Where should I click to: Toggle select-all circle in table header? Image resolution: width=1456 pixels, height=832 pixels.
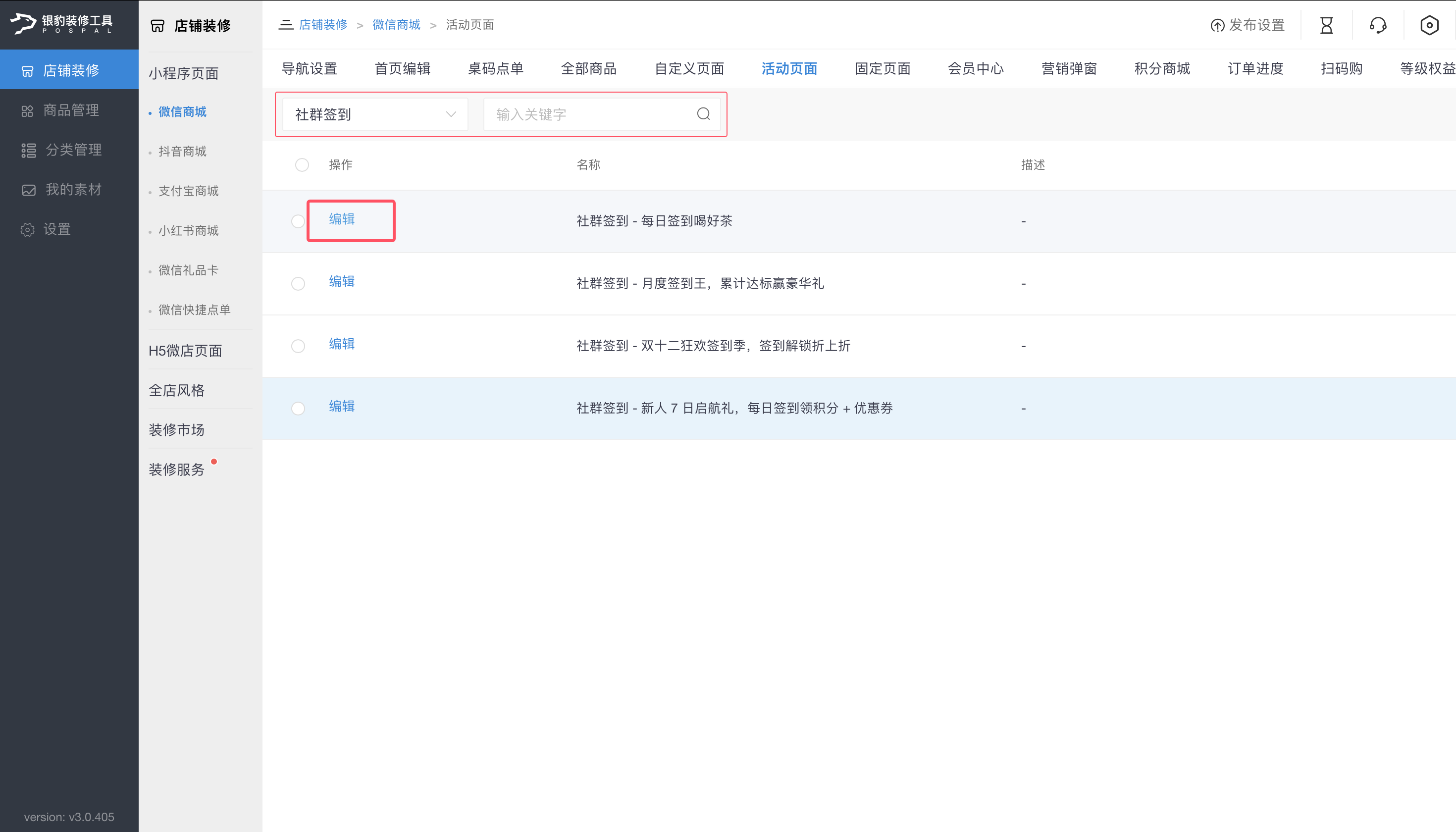click(x=302, y=164)
